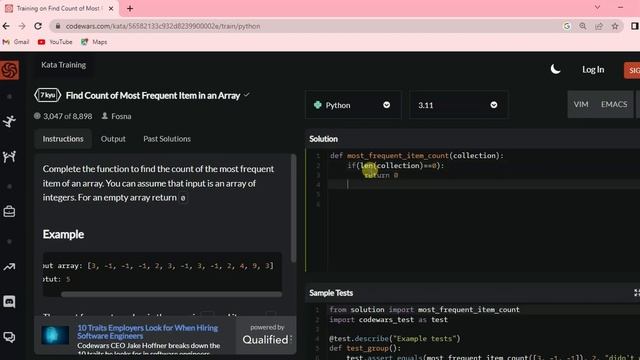Open author Fosna's profile

pyautogui.click(x=121, y=116)
